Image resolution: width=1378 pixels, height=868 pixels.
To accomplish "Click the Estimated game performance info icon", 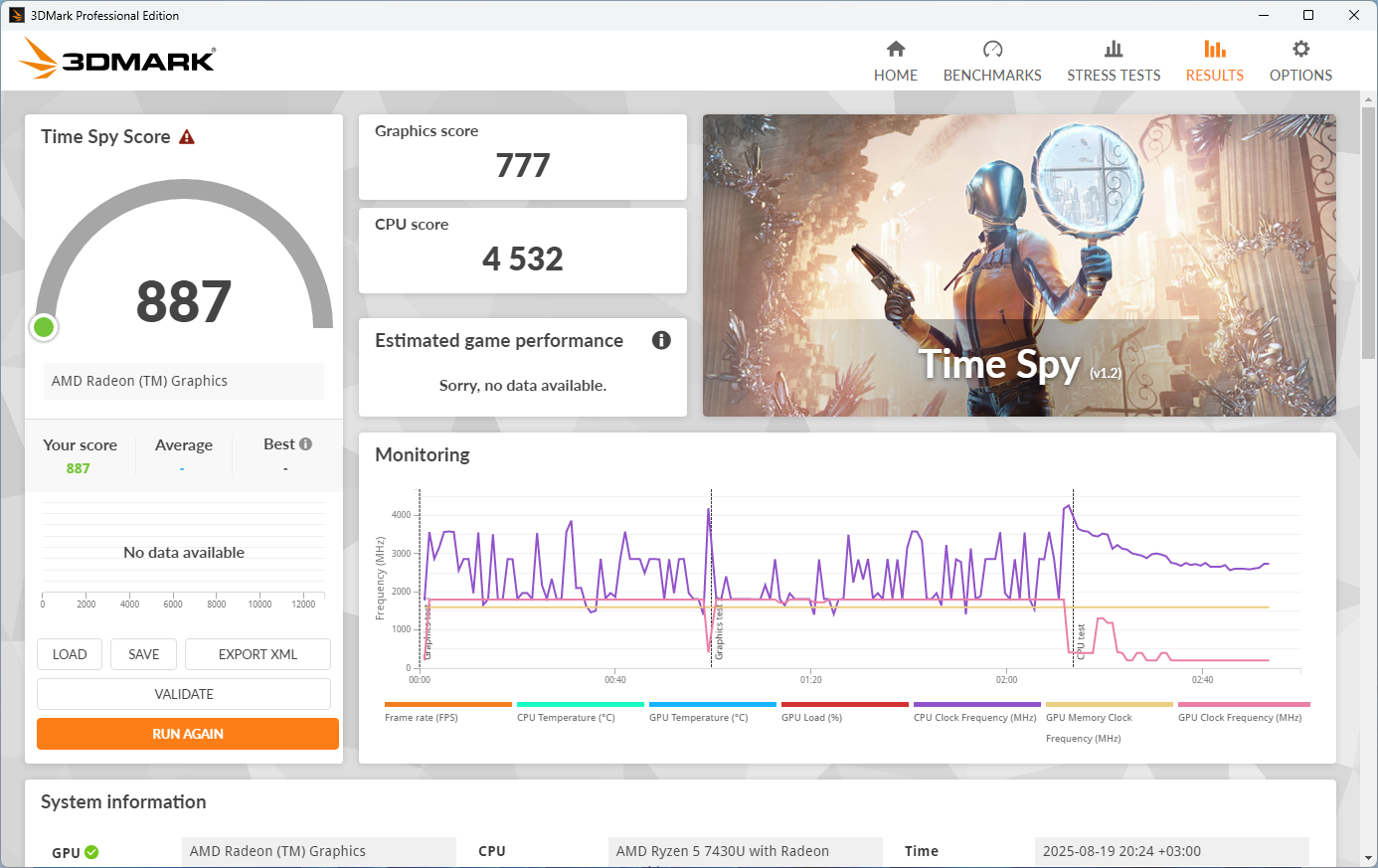I will (661, 340).
